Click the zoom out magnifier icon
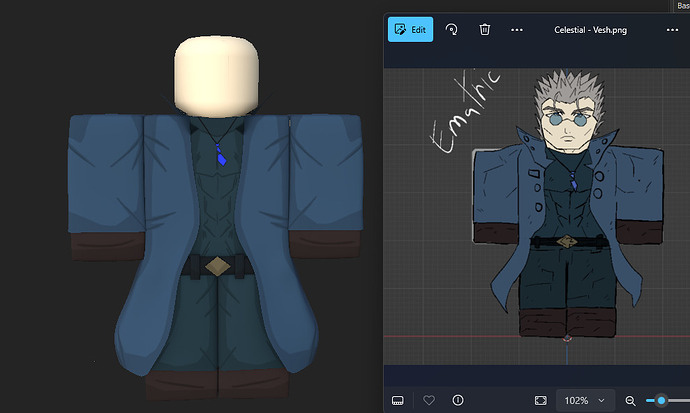The height and width of the screenshot is (413, 690). (x=630, y=401)
